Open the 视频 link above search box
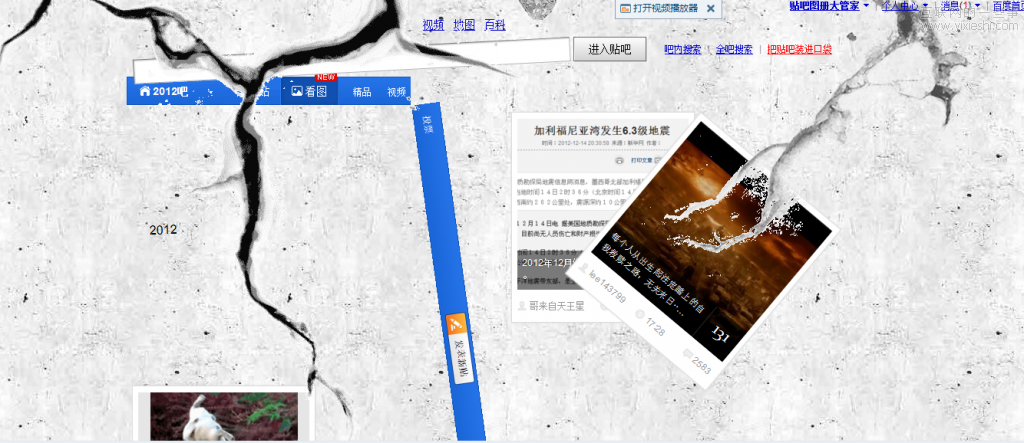The height and width of the screenshot is (443, 1024). tap(433, 25)
